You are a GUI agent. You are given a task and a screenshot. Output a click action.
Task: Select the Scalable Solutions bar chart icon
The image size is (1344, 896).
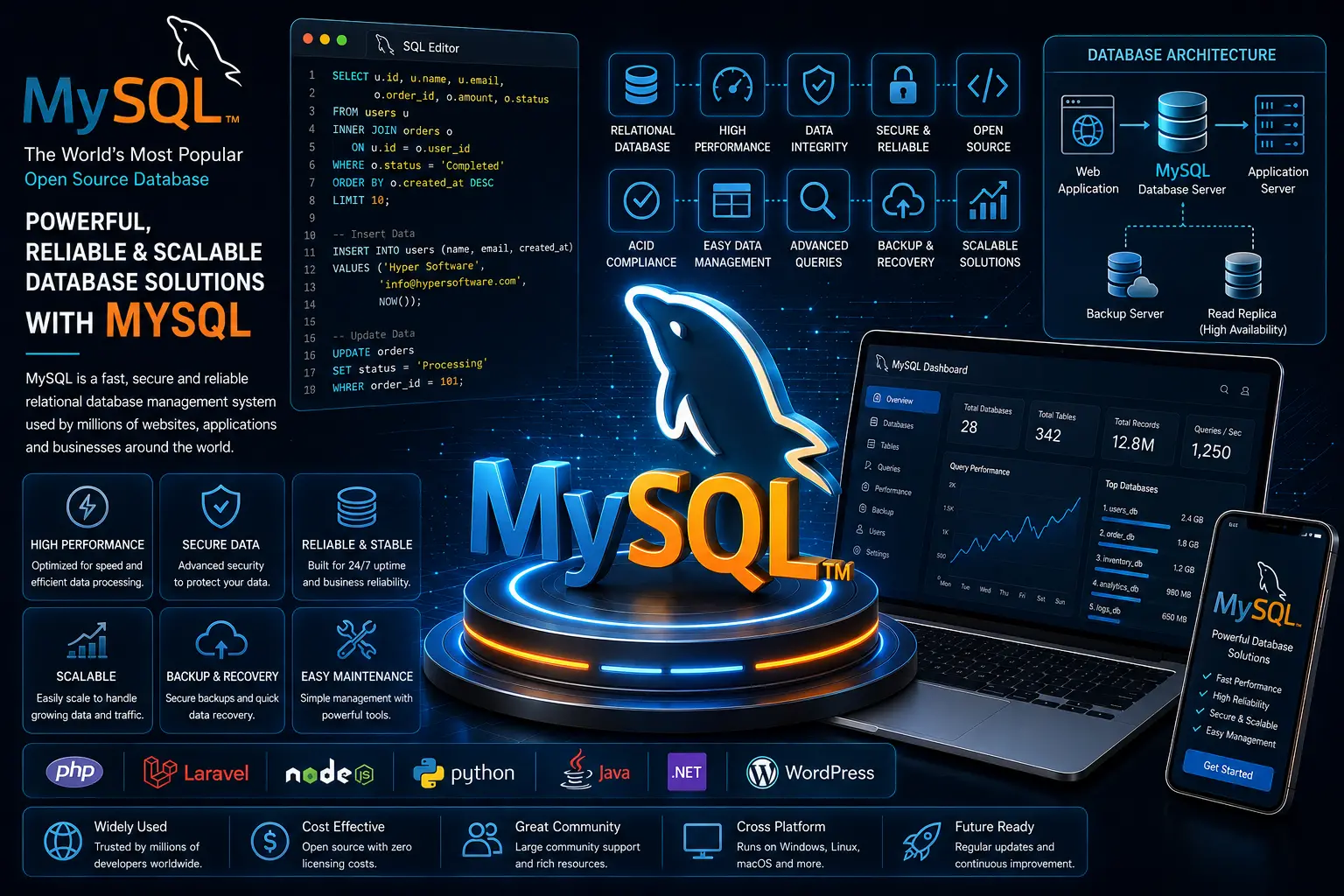pos(988,200)
